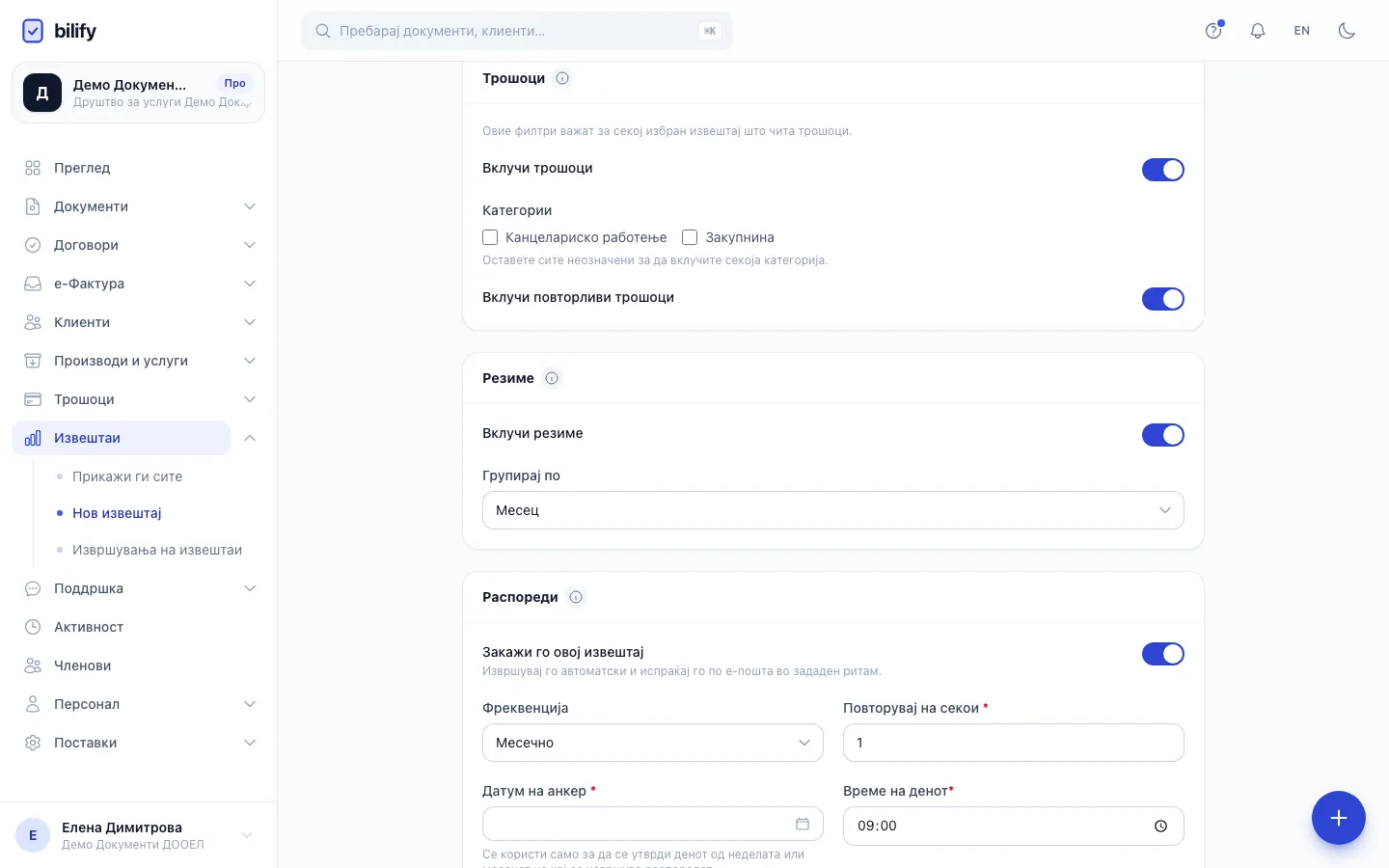The height and width of the screenshot is (868, 1389).
Task: Open Извршувања на извештаи submenu item
Action: point(157,550)
